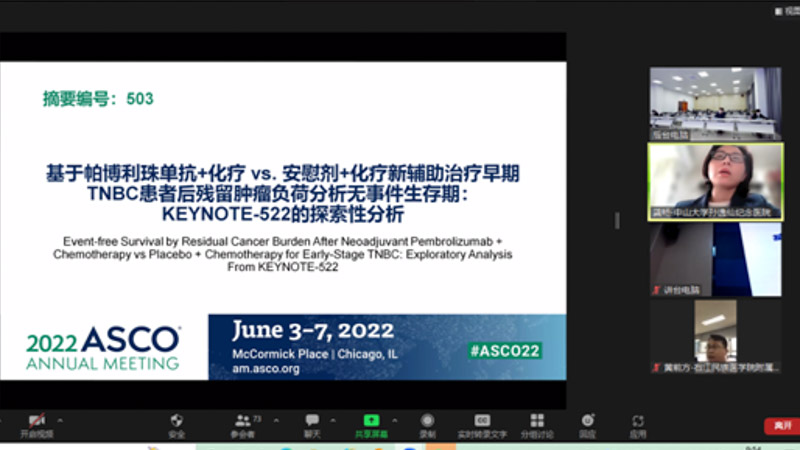The image size is (800, 450).
Task: Click the 'From KEYNOTE-522' English subtitle line
Action: pos(283,267)
